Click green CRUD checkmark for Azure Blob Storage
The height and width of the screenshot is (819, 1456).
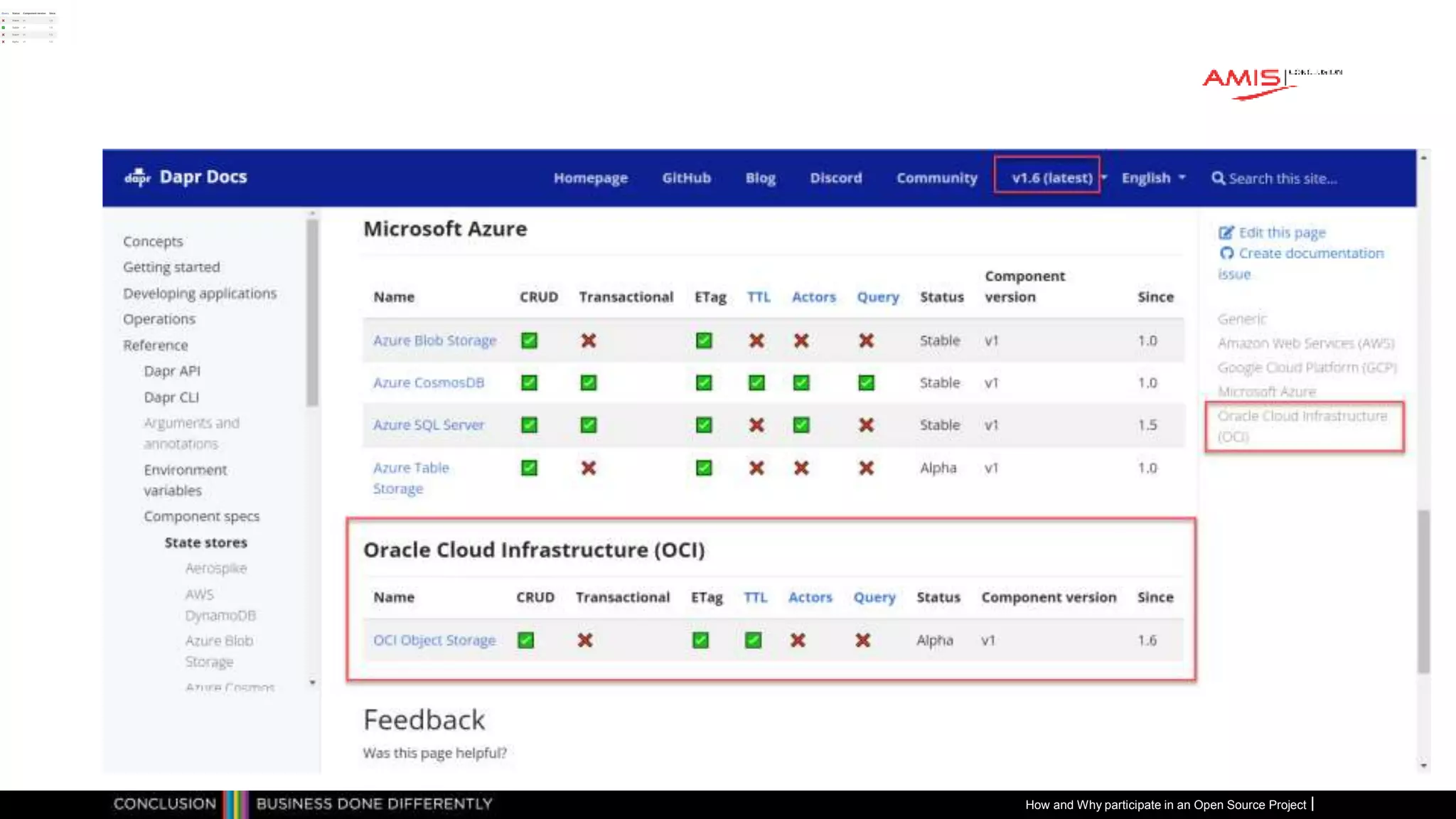pos(529,341)
